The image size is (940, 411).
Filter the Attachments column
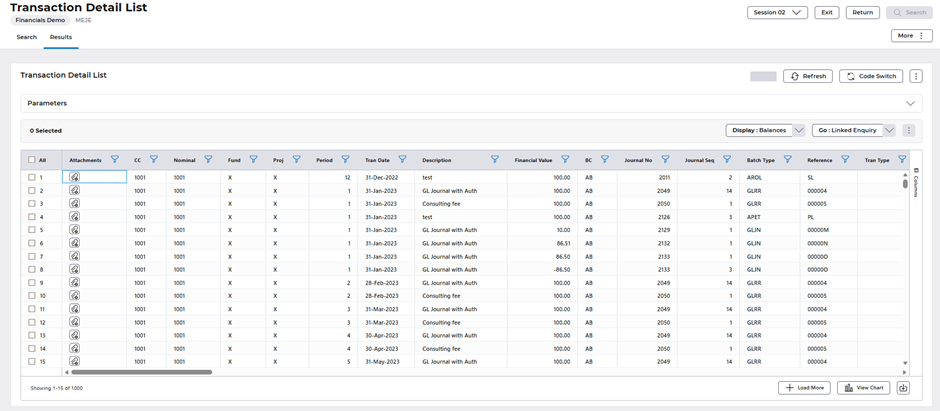115,159
